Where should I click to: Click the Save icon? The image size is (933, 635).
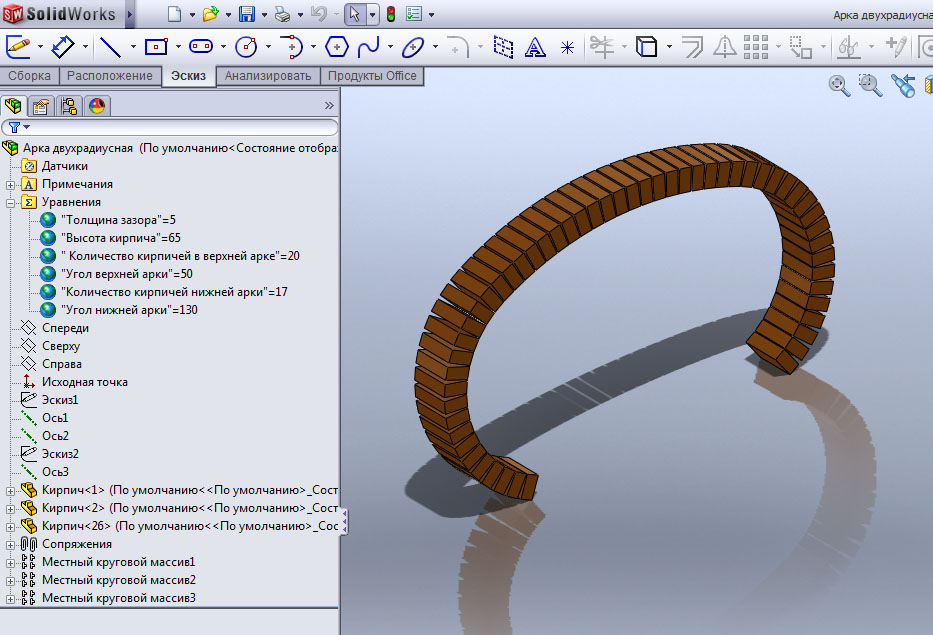coord(247,14)
